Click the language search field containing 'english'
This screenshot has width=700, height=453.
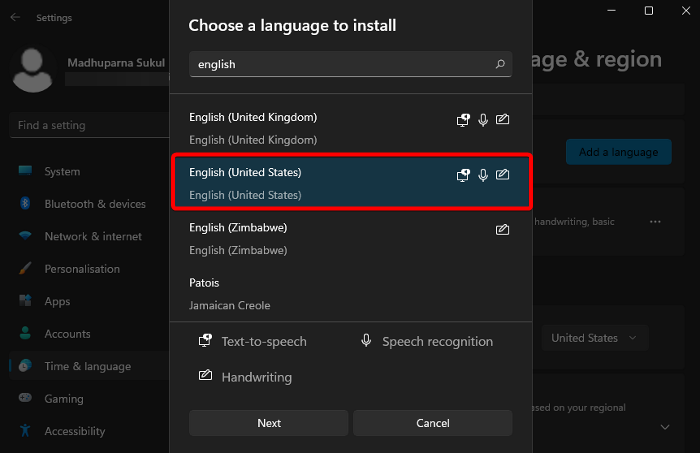pyautogui.click(x=340, y=64)
